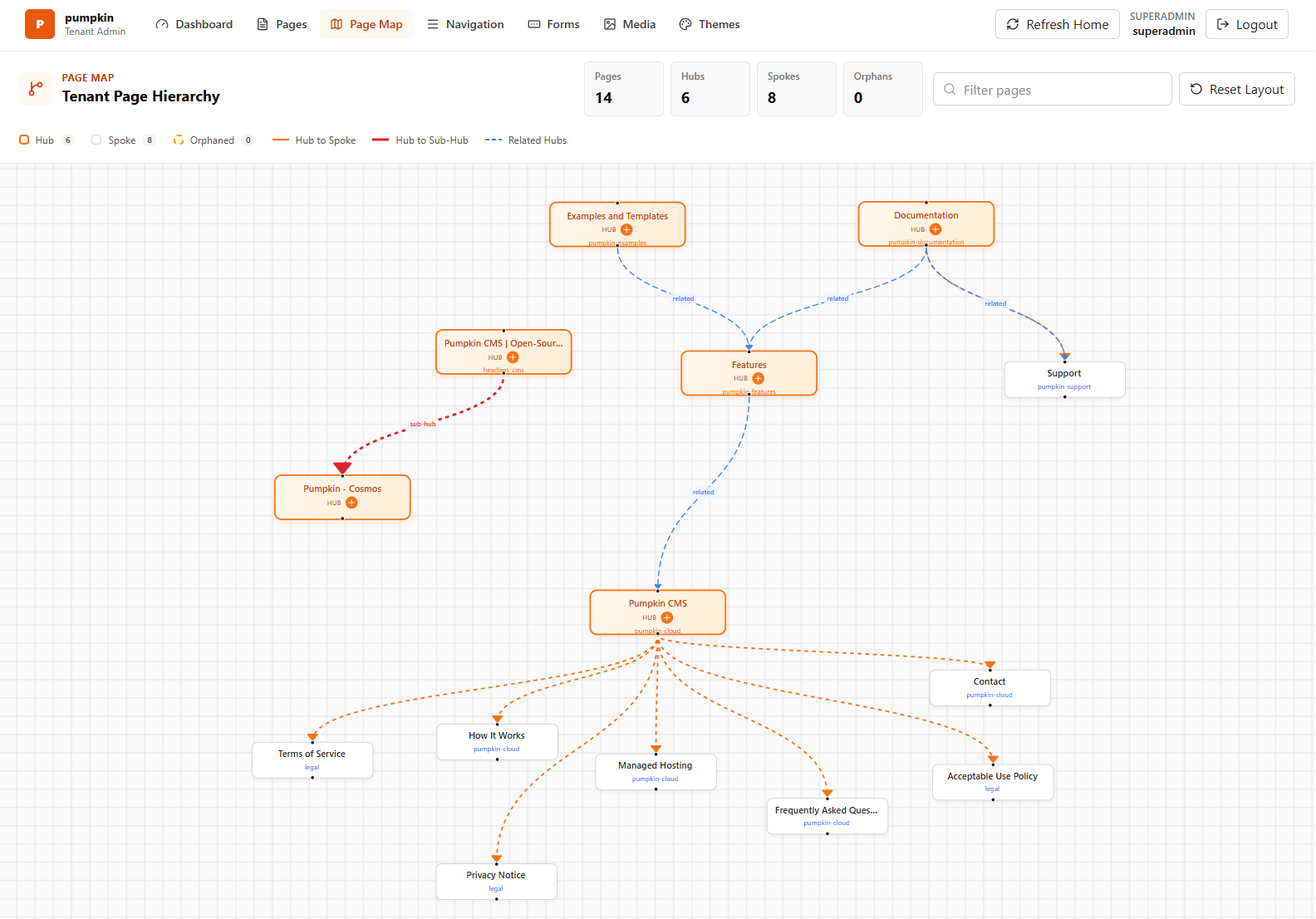Click the Hubs count stat card
The height and width of the screenshot is (919, 1316).
710,89
